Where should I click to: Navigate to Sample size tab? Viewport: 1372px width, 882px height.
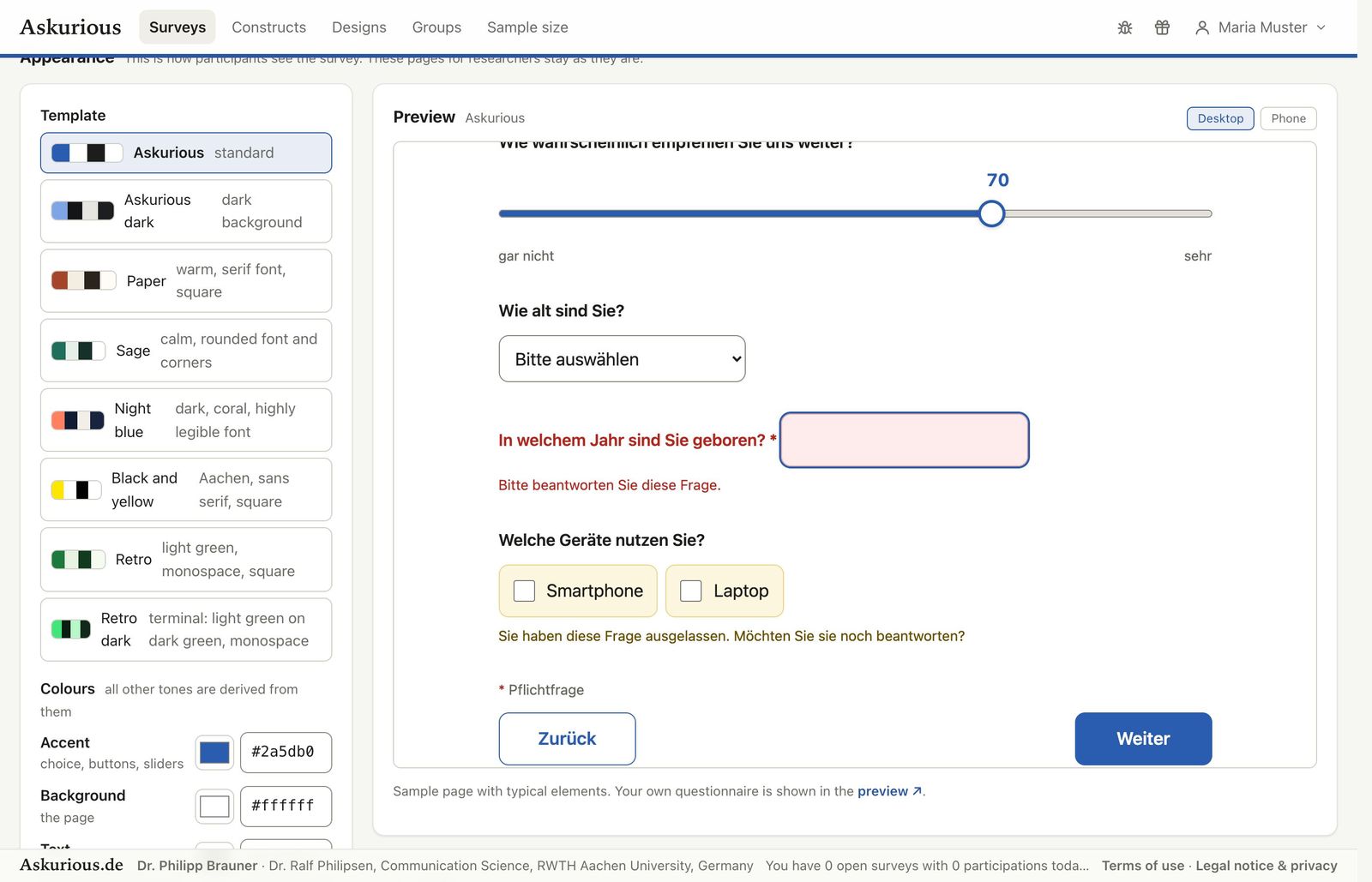[x=527, y=27]
